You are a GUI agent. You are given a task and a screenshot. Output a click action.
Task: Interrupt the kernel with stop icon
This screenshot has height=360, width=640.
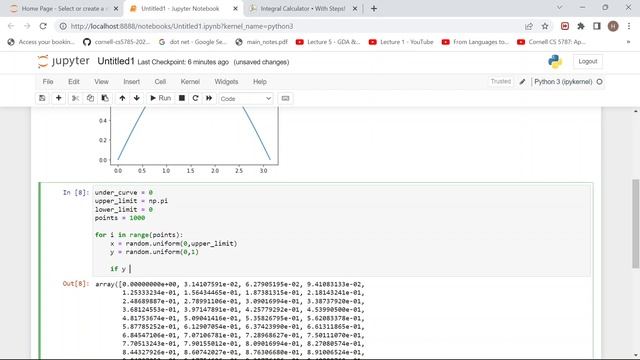click(182, 98)
